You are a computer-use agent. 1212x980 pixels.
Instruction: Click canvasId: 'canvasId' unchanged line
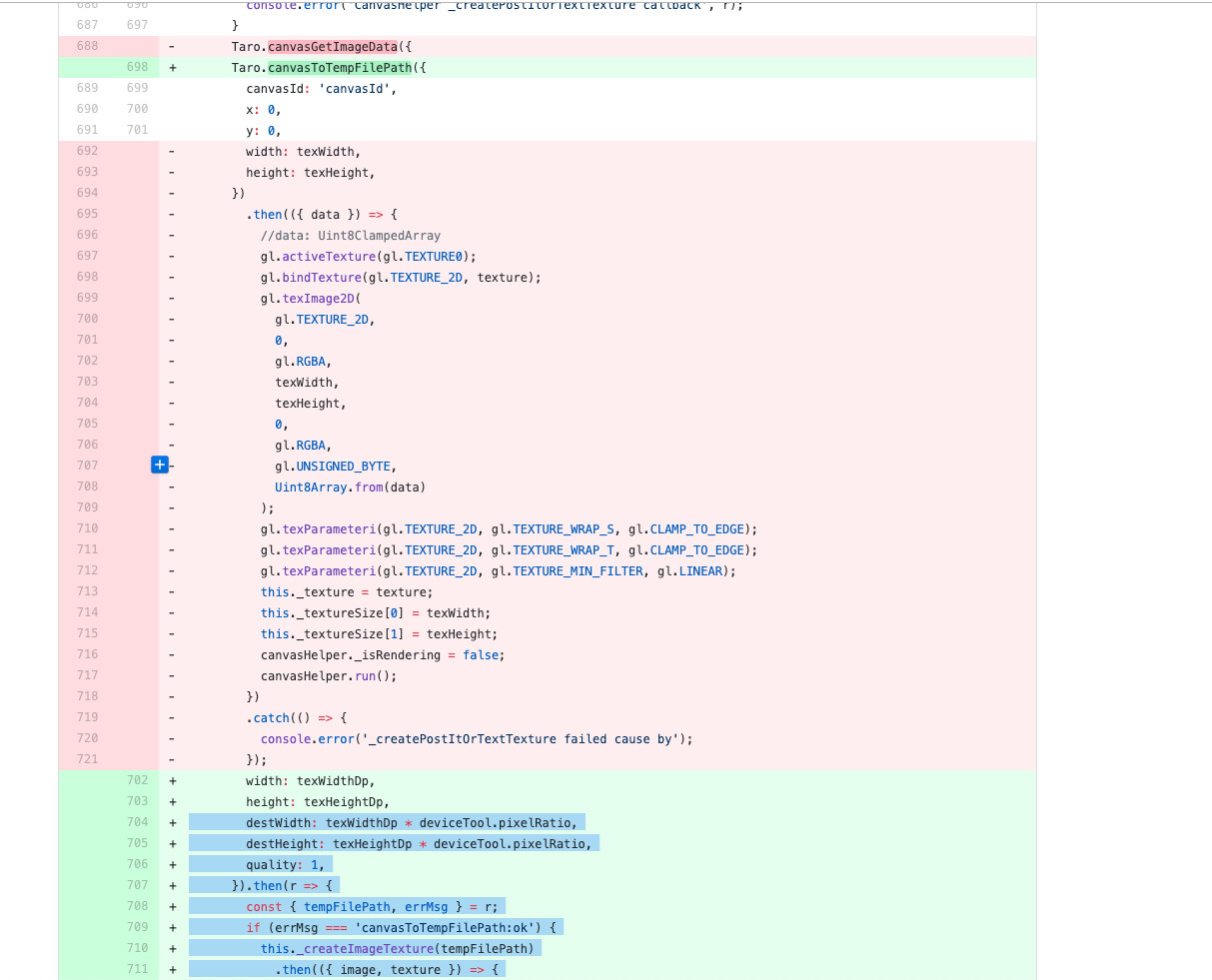(321, 89)
